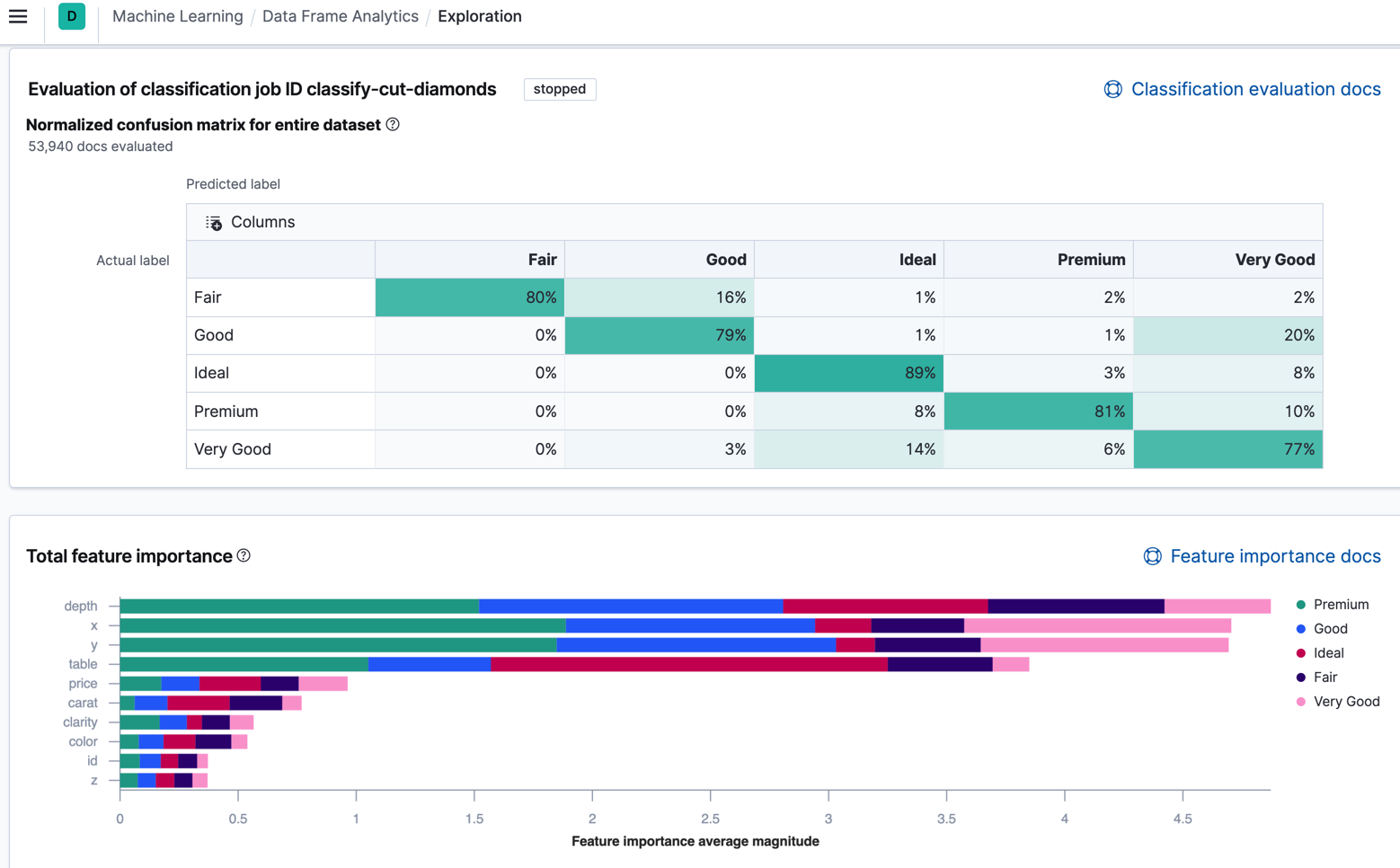Toggle the Fair series in chart legend

point(1325,678)
